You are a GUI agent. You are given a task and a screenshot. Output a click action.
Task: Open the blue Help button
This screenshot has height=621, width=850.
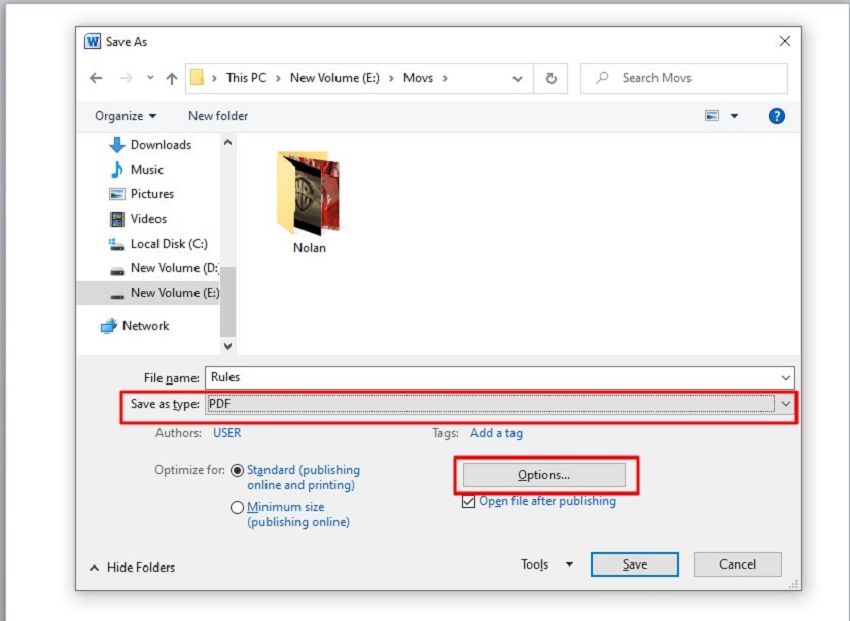pyautogui.click(x=776, y=116)
